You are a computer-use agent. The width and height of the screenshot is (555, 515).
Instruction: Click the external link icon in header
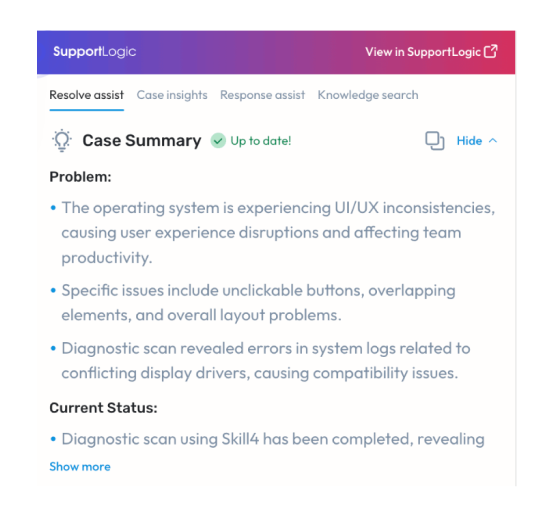click(x=491, y=51)
